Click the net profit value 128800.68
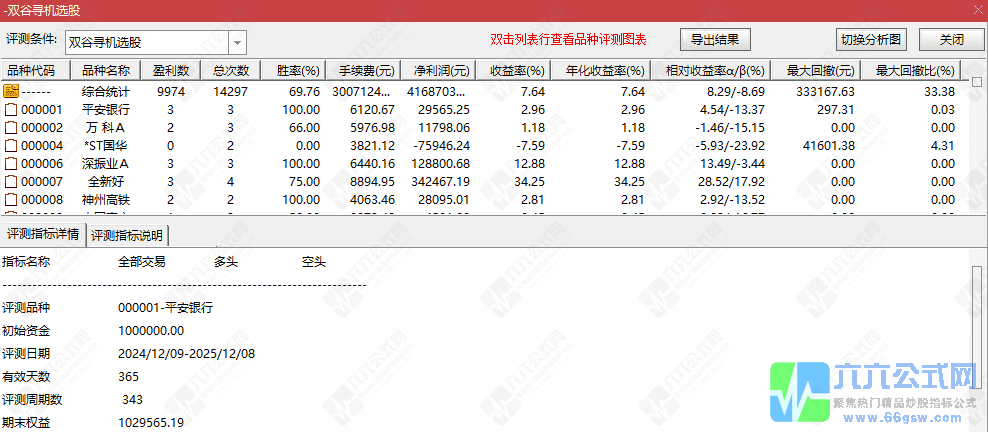 click(x=441, y=164)
